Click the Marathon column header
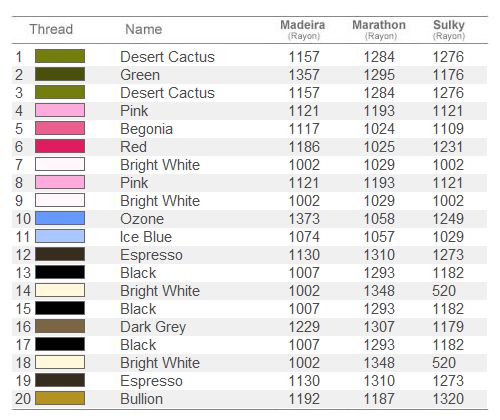The height and width of the screenshot is (420, 500). coord(379,29)
